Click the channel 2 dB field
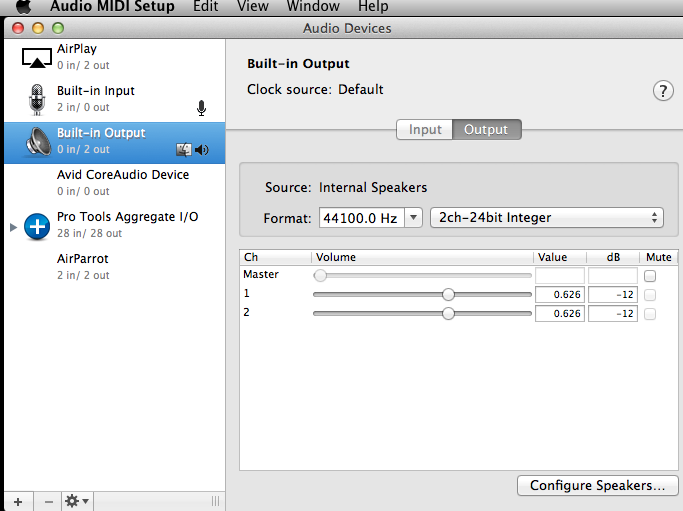The image size is (683, 511). point(613,313)
